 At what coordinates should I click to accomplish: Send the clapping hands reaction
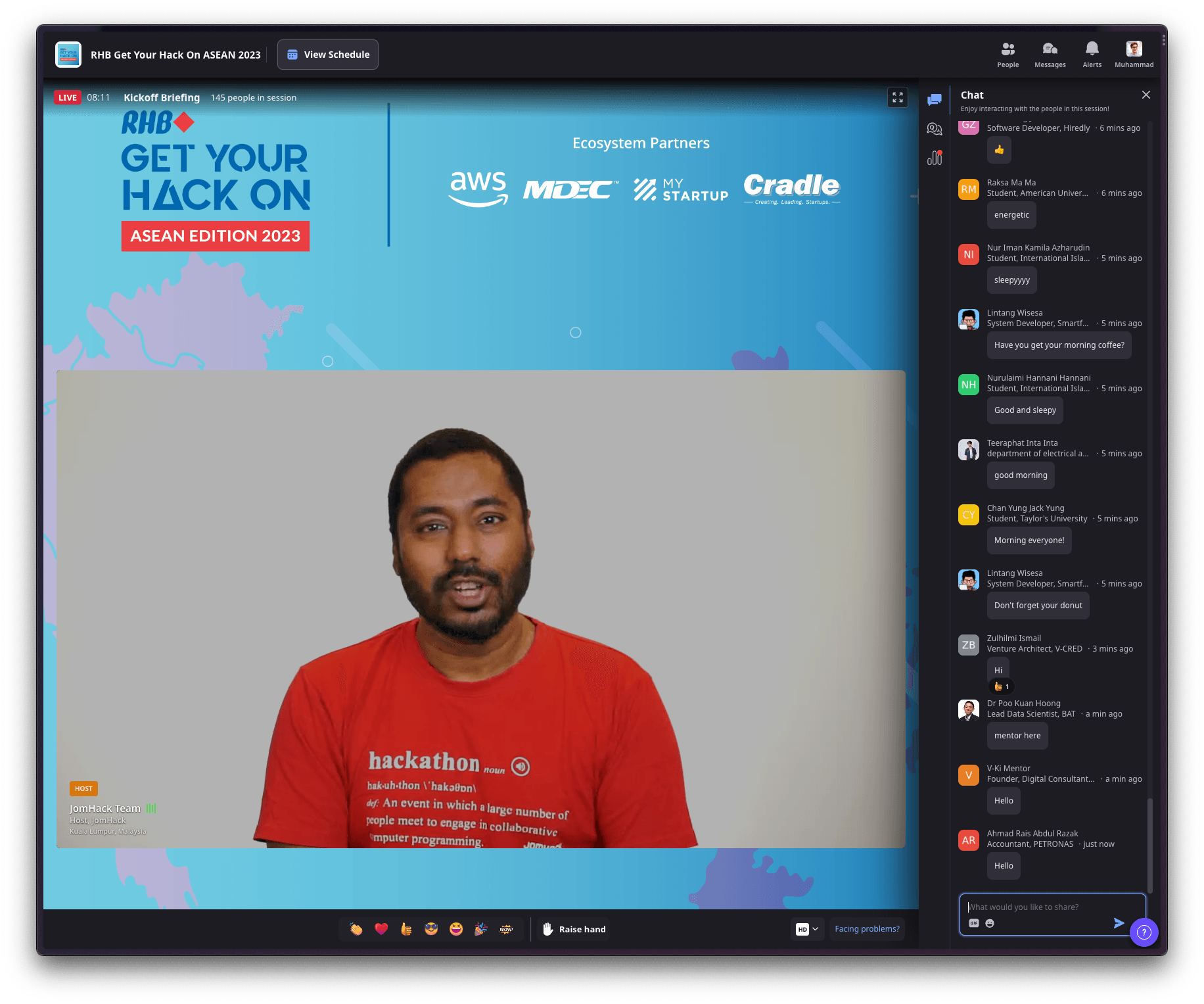(x=356, y=929)
